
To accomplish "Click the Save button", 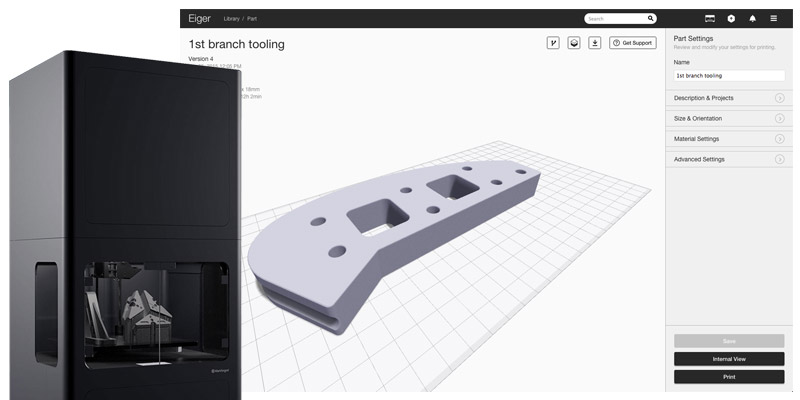I will (728, 341).
